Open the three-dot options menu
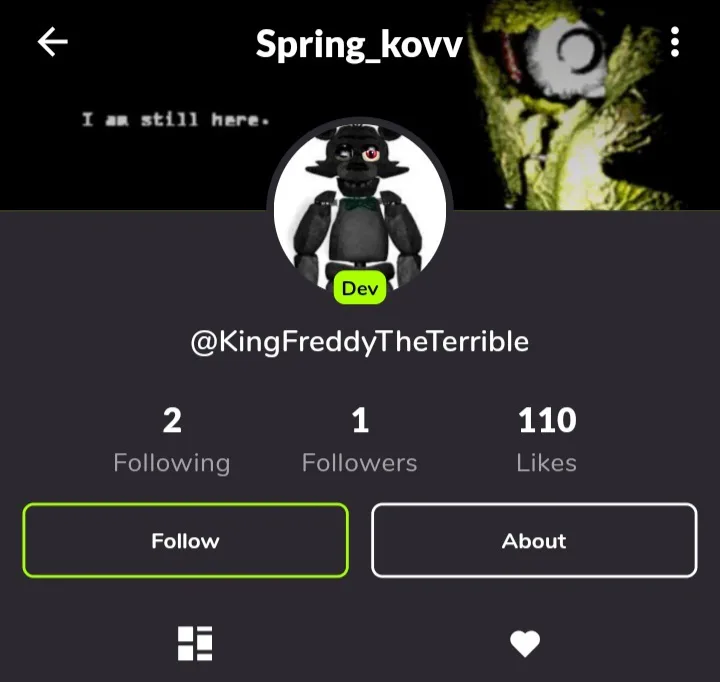 [x=675, y=42]
